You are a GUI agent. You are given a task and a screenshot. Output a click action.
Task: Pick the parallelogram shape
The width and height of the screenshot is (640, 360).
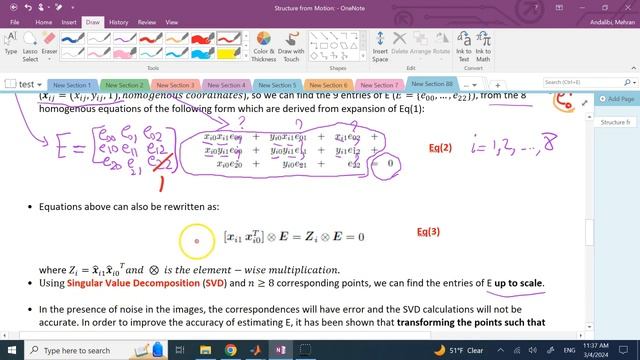344,46
